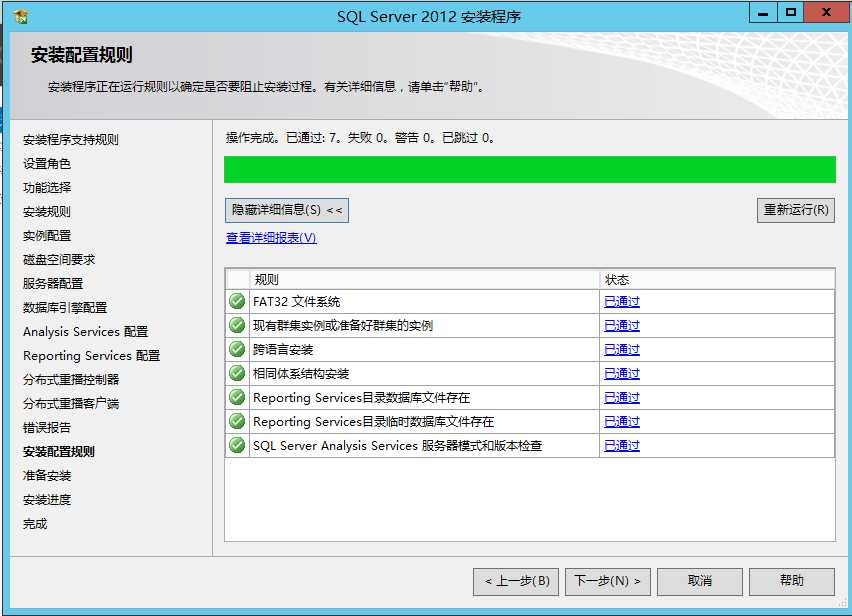Click check icon for Reporting Services目录数据库文件存在

coord(237,397)
